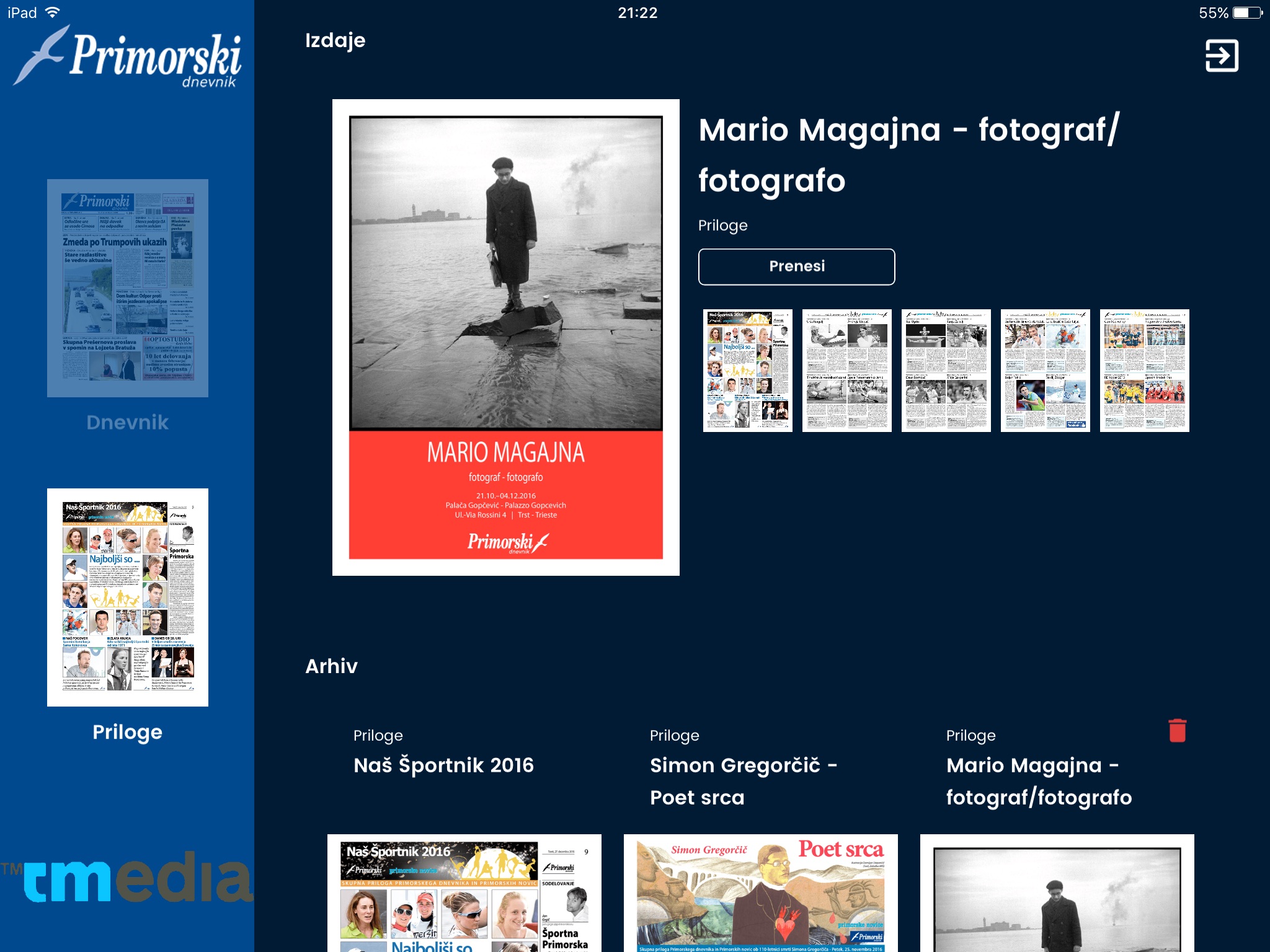Image resolution: width=1270 pixels, height=952 pixels.
Task: Open second preview page thumbnail
Action: tap(847, 371)
